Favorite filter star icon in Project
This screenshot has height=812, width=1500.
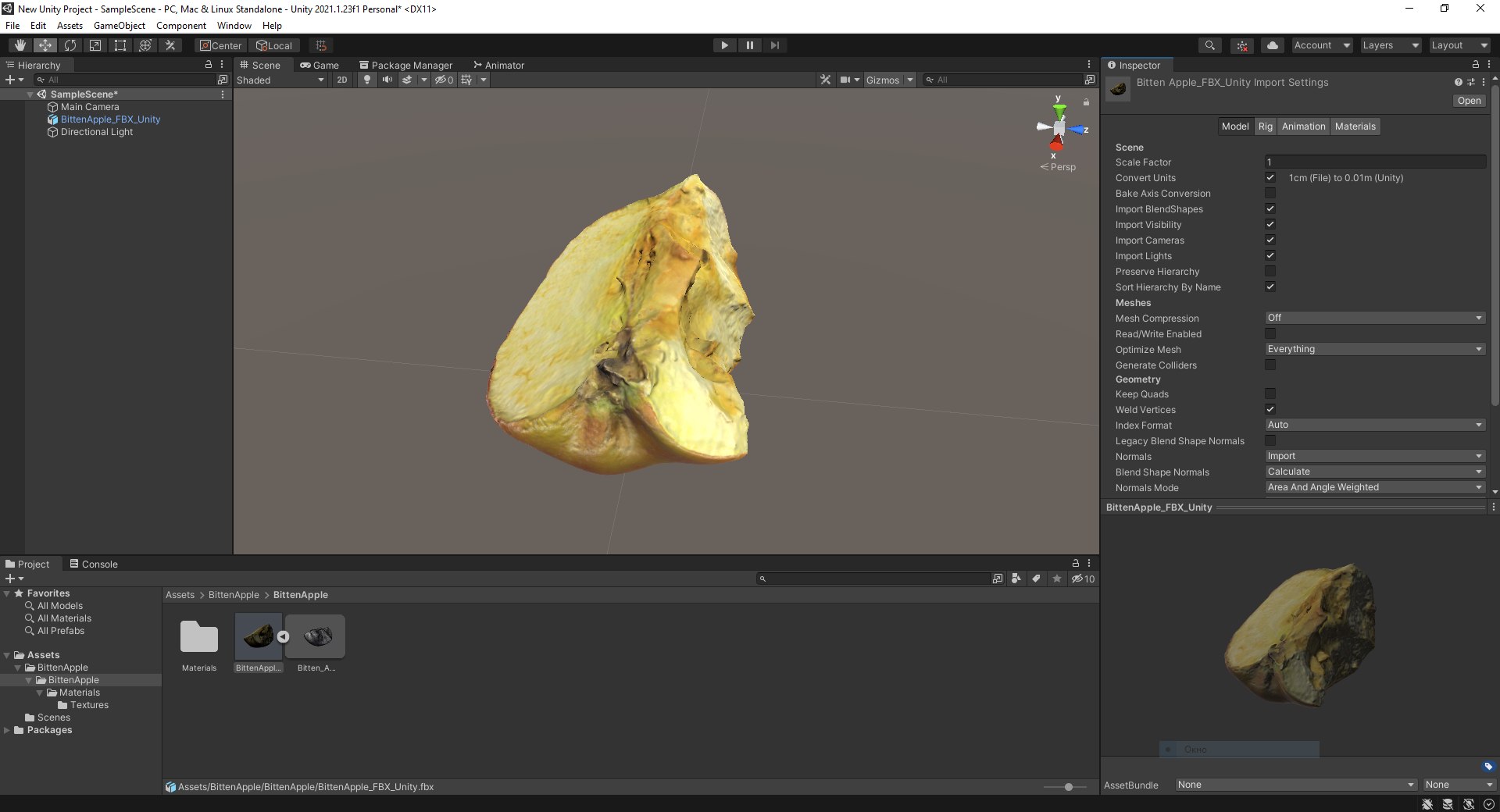click(x=1057, y=579)
